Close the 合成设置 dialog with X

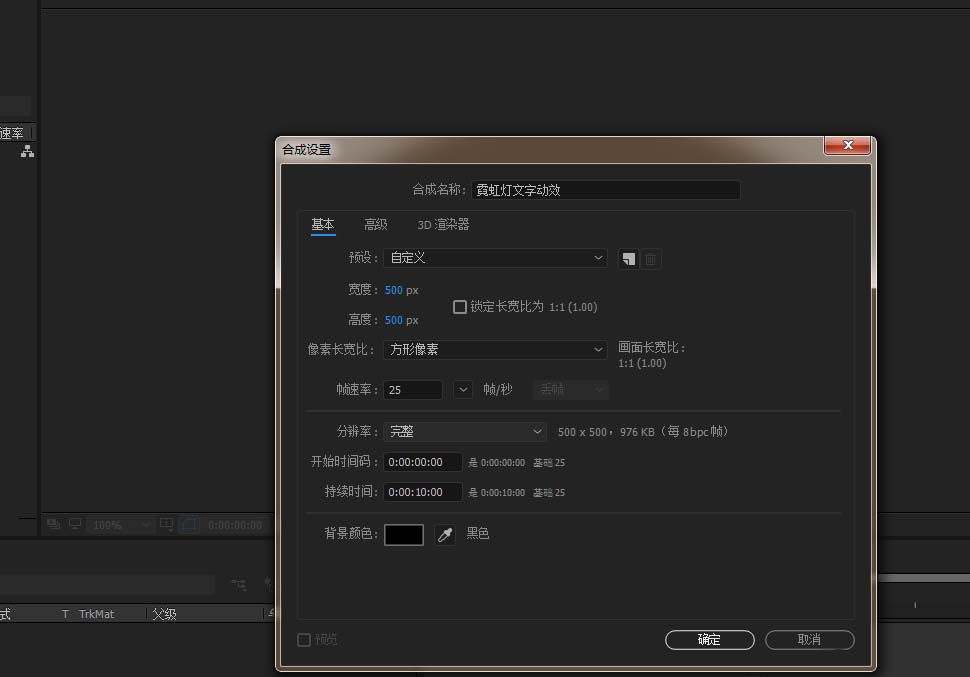coord(848,146)
